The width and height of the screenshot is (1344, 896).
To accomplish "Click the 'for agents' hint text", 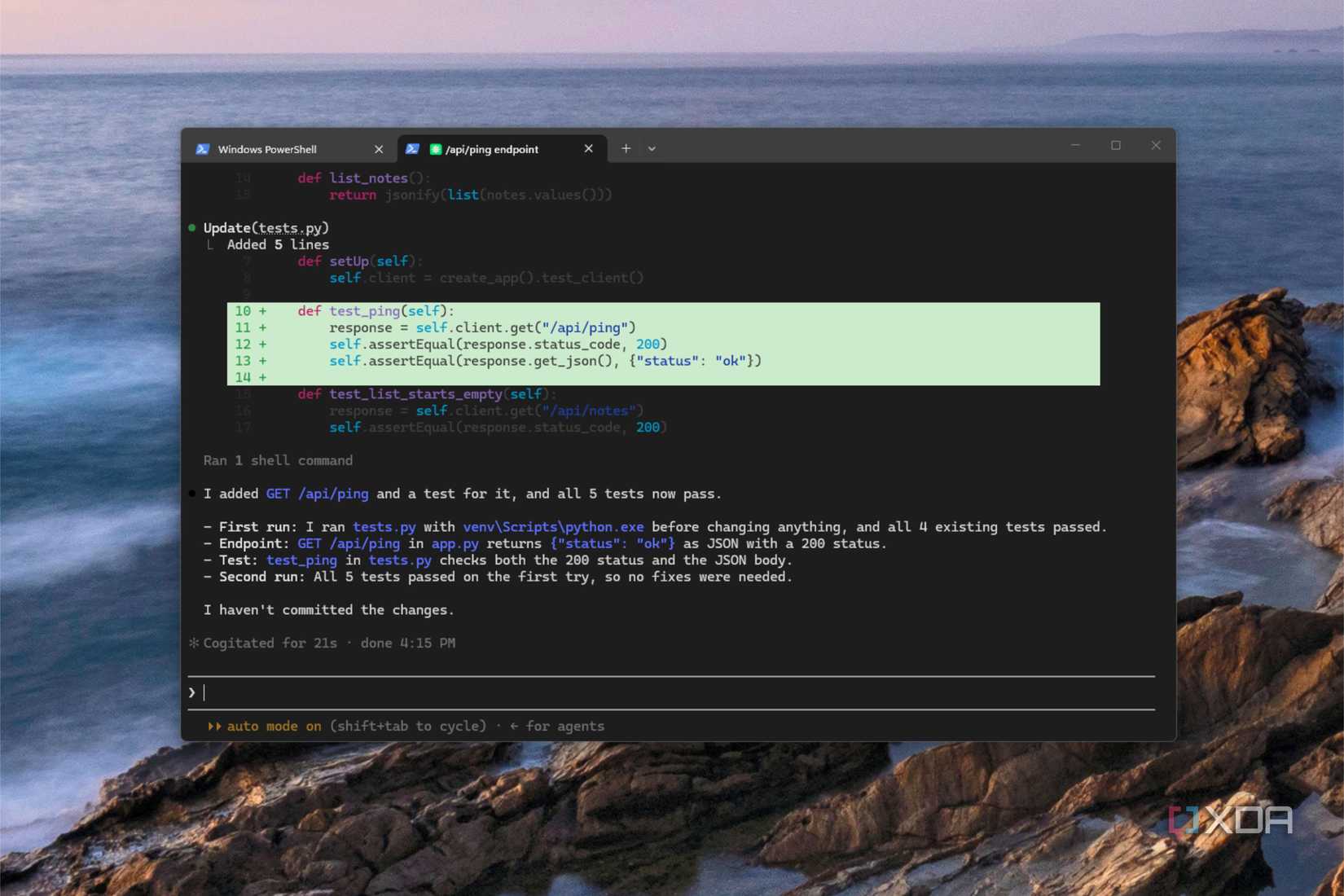I will [564, 726].
